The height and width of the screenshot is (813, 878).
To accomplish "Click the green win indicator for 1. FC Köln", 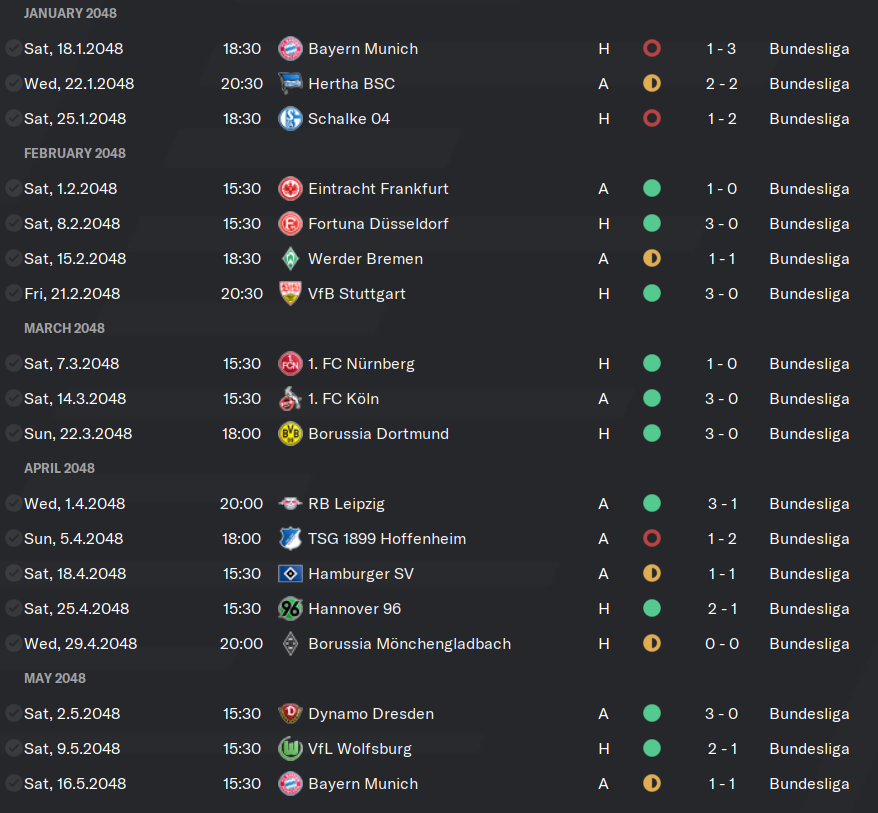I will [652, 398].
